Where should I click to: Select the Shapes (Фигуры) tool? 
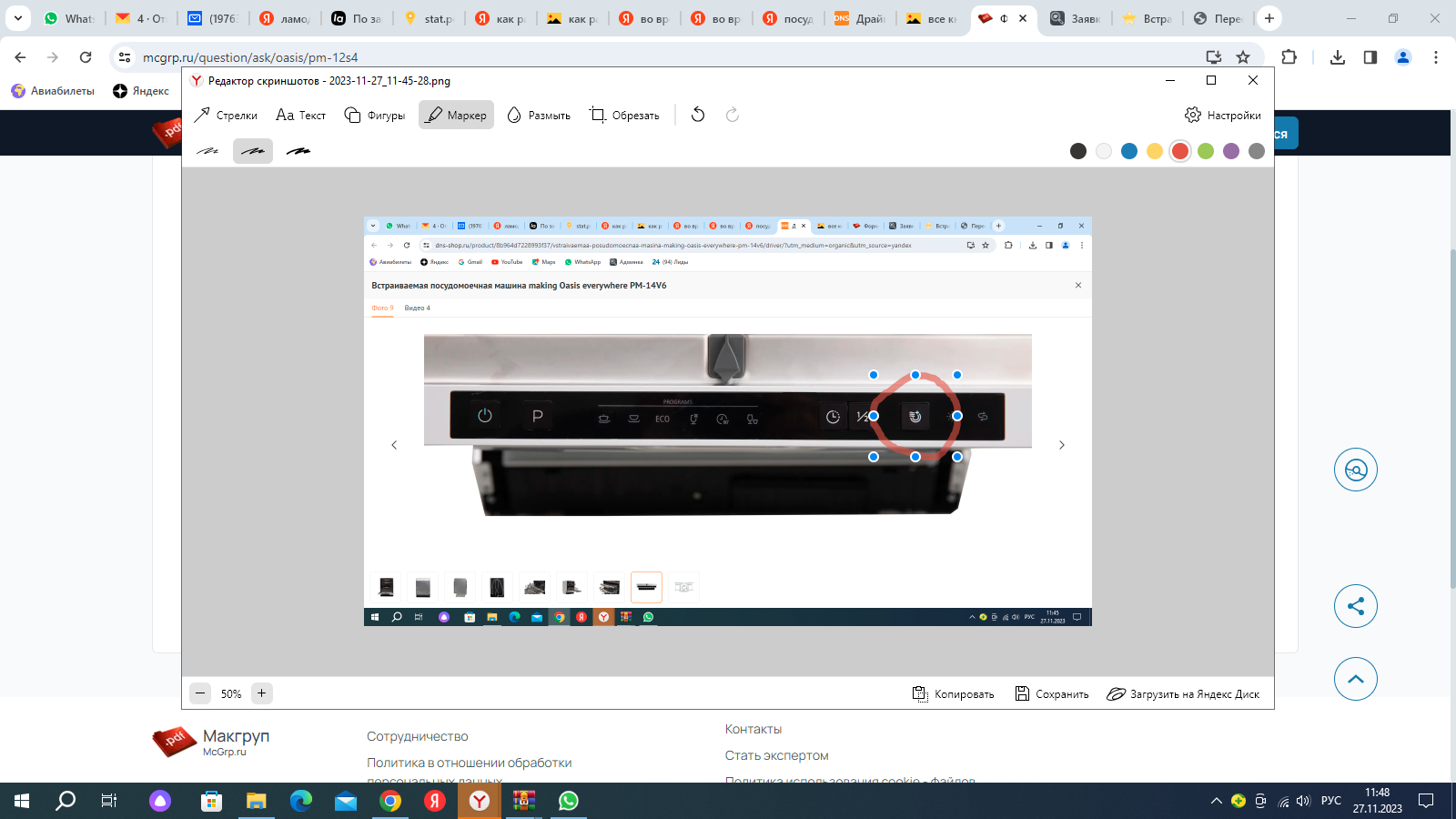click(374, 115)
